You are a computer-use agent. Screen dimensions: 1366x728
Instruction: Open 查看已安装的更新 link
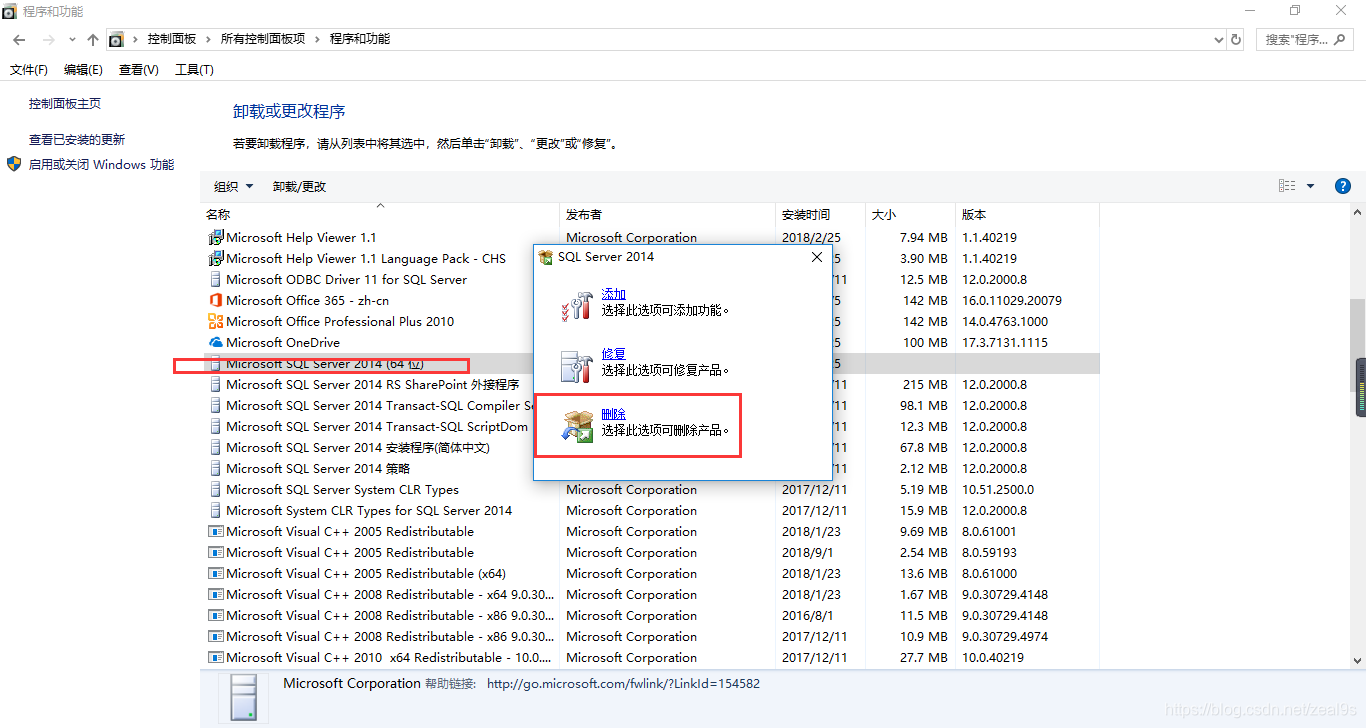(77, 140)
